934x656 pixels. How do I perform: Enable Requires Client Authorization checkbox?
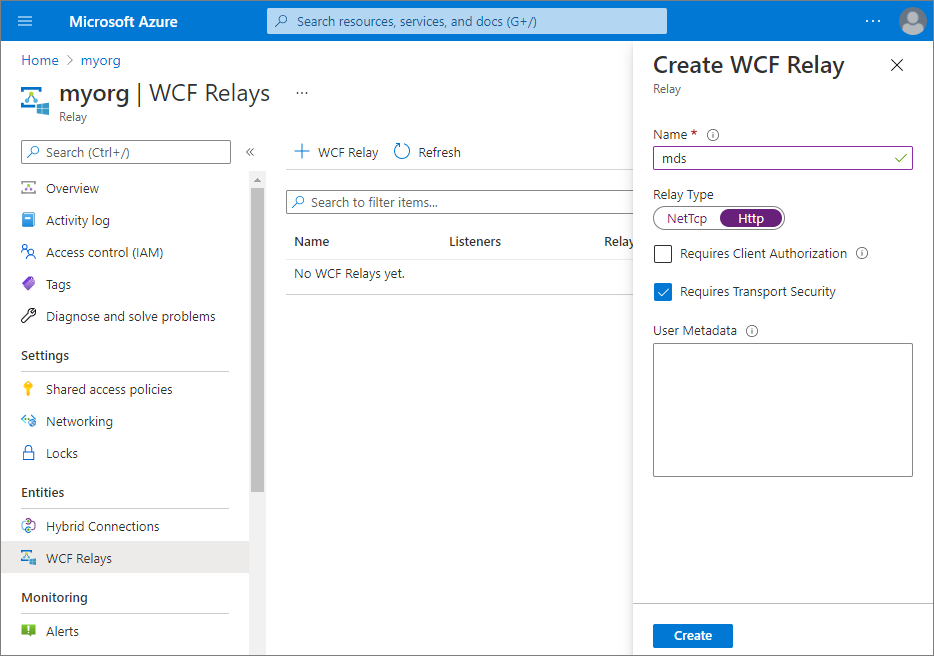click(x=662, y=254)
